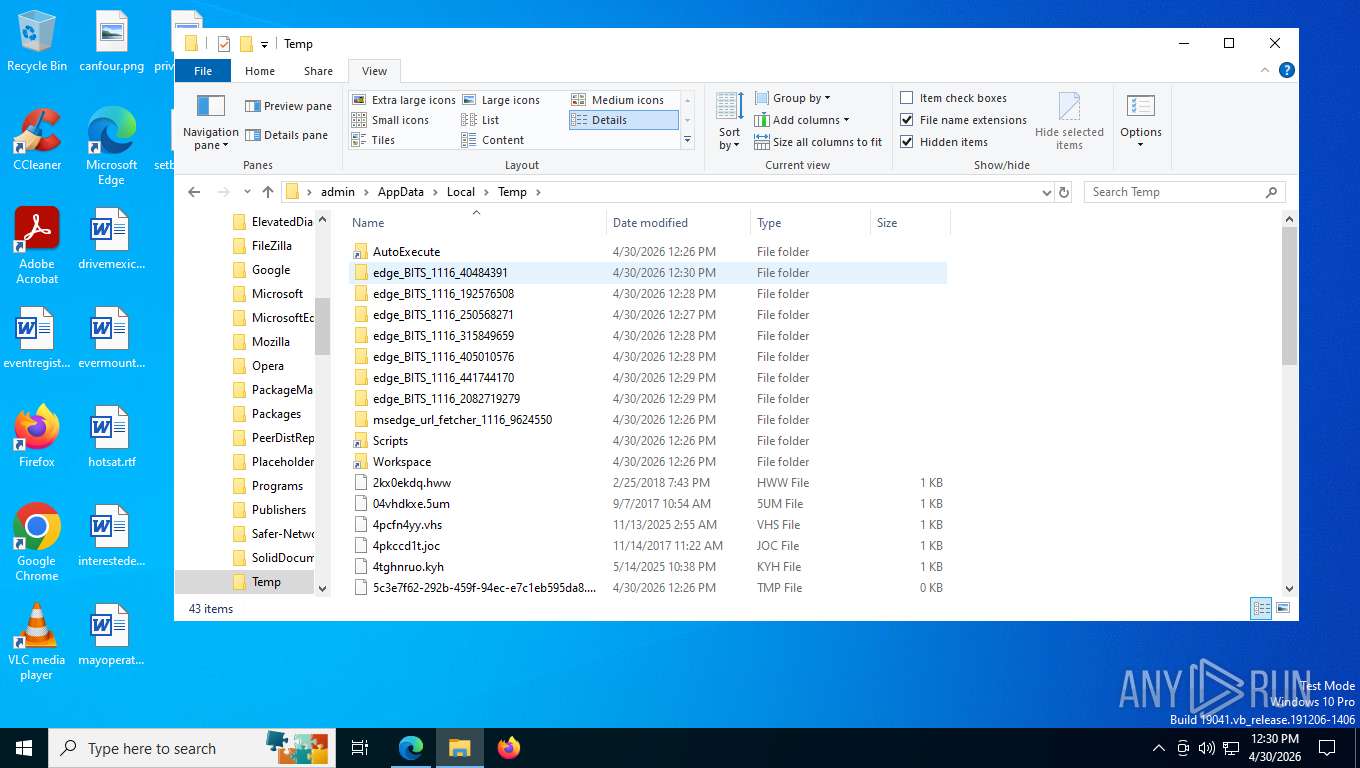The image size is (1360, 768).
Task: Open the Recycle Bin desktop icon
Action: point(37,42)
